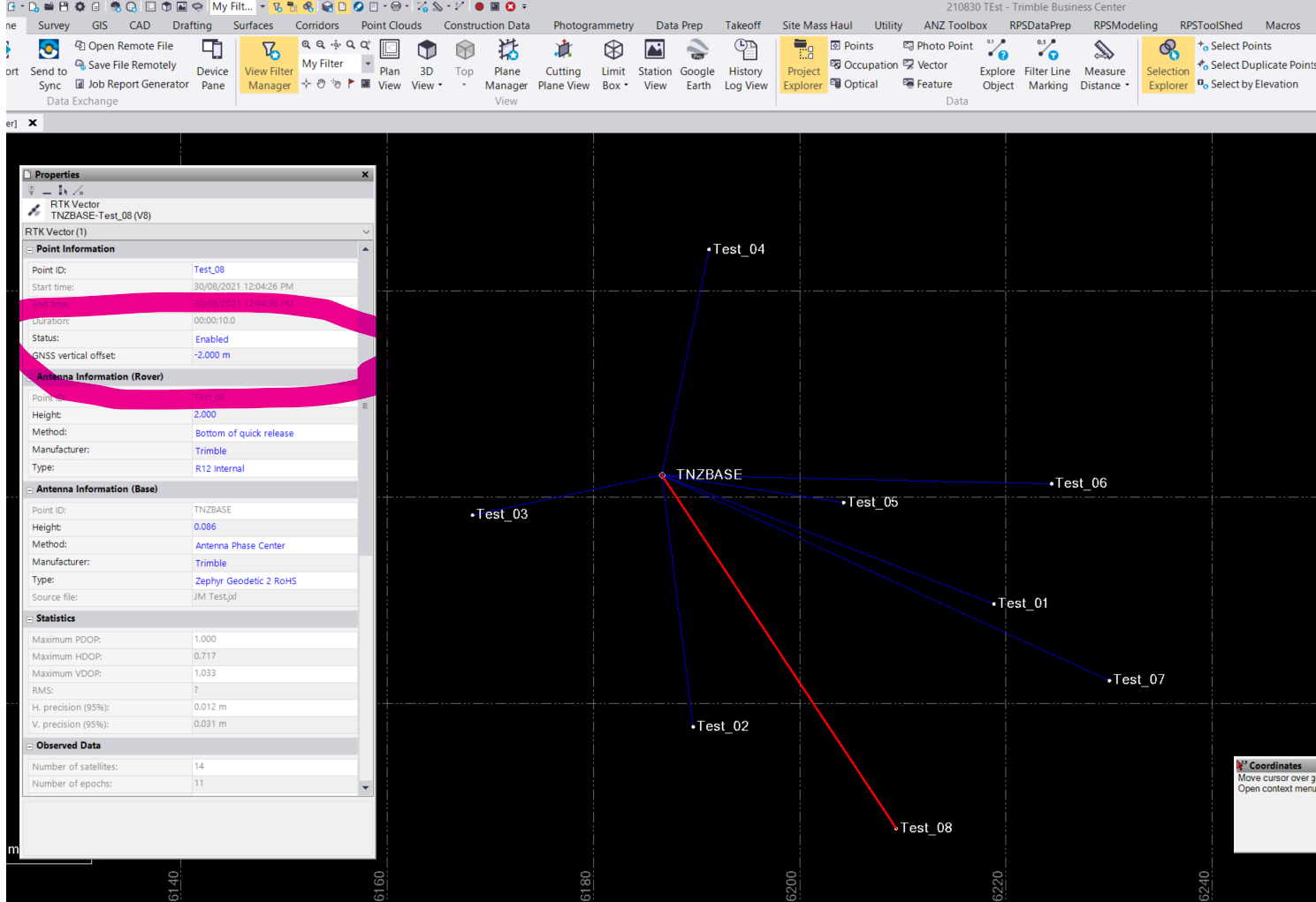
Task: Open the My Filter dropdown
Action: (x=368, y=63)
